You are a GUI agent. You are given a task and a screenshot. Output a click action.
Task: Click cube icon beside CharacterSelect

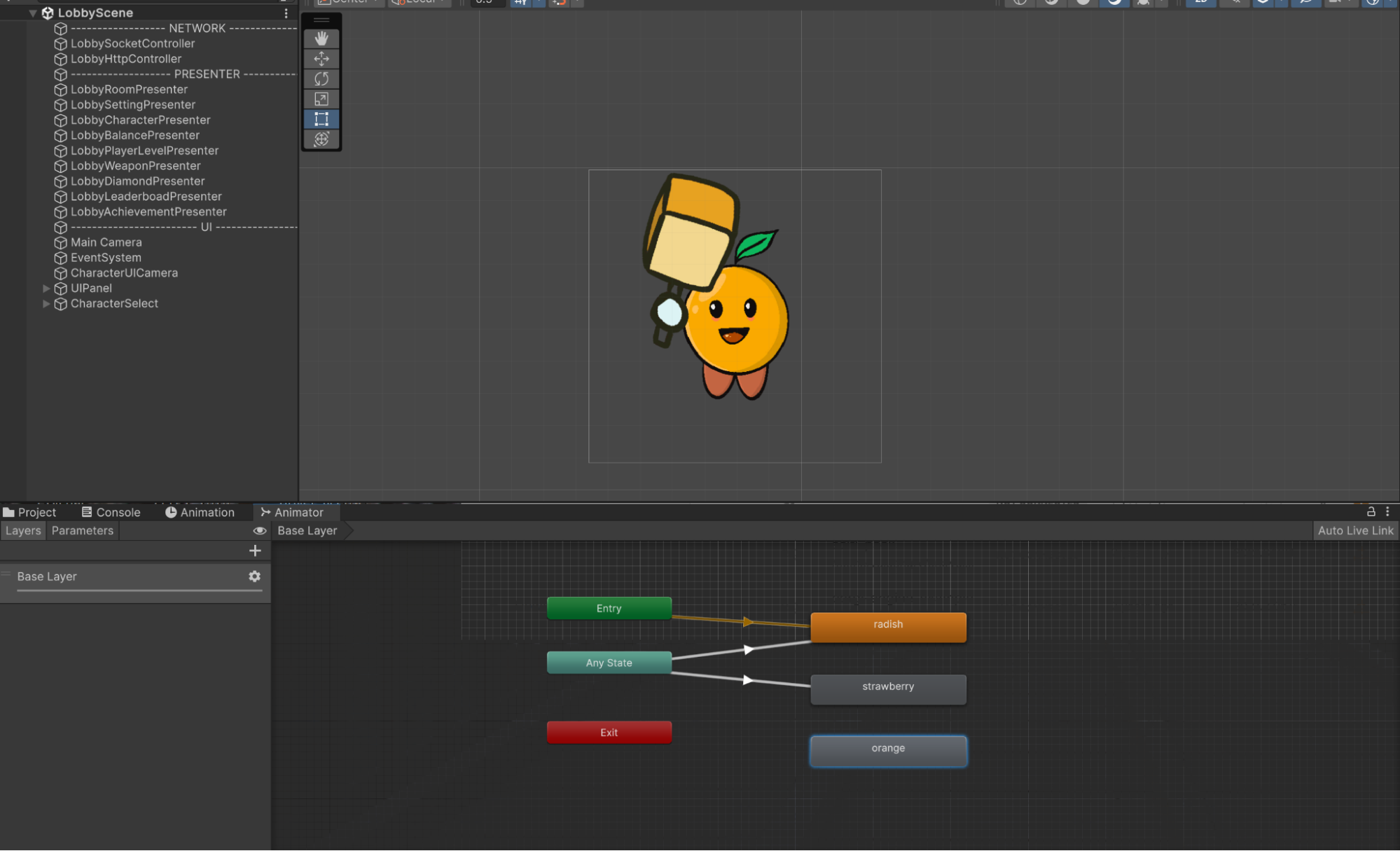tap(61, 304)
